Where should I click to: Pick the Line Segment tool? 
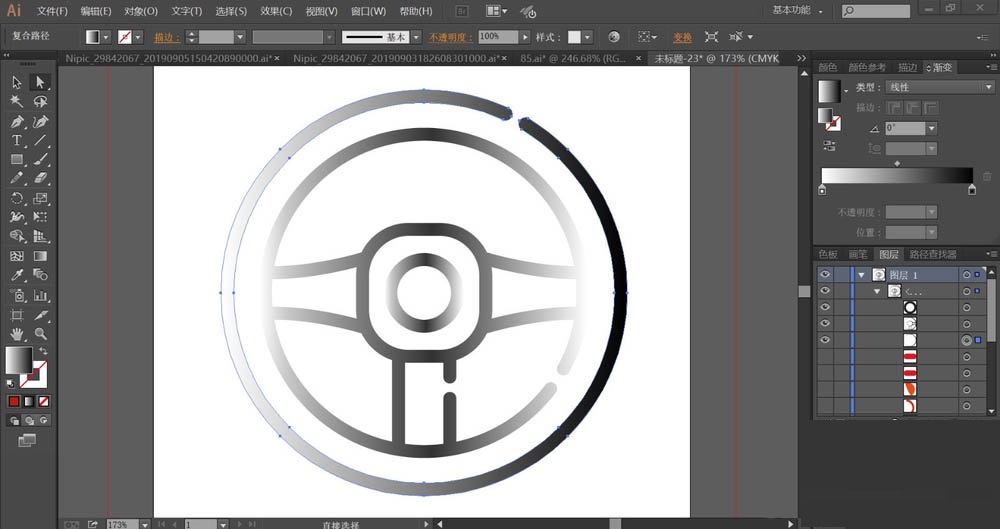(40, 140)
